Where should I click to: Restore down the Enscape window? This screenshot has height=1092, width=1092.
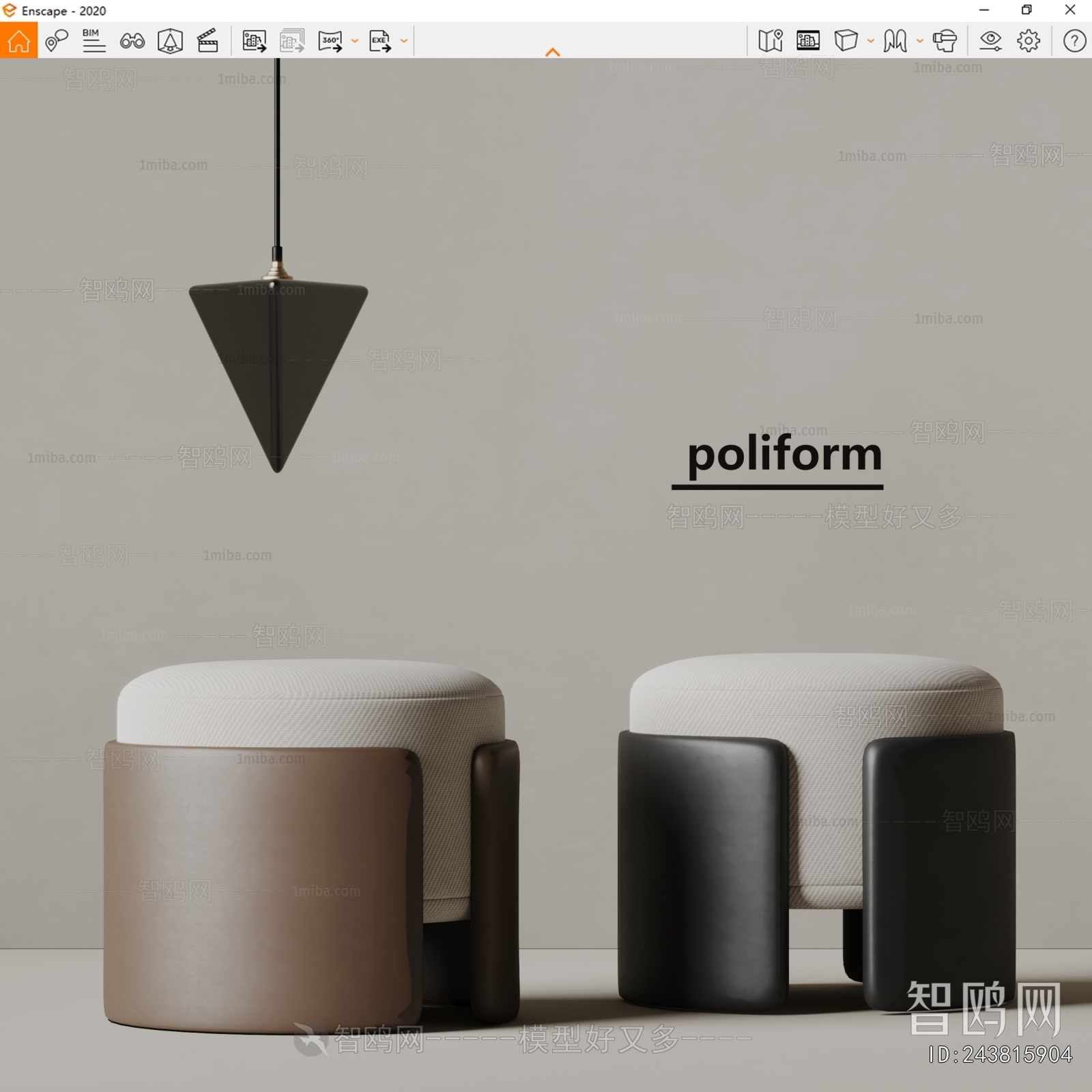tap(1026, 10)
